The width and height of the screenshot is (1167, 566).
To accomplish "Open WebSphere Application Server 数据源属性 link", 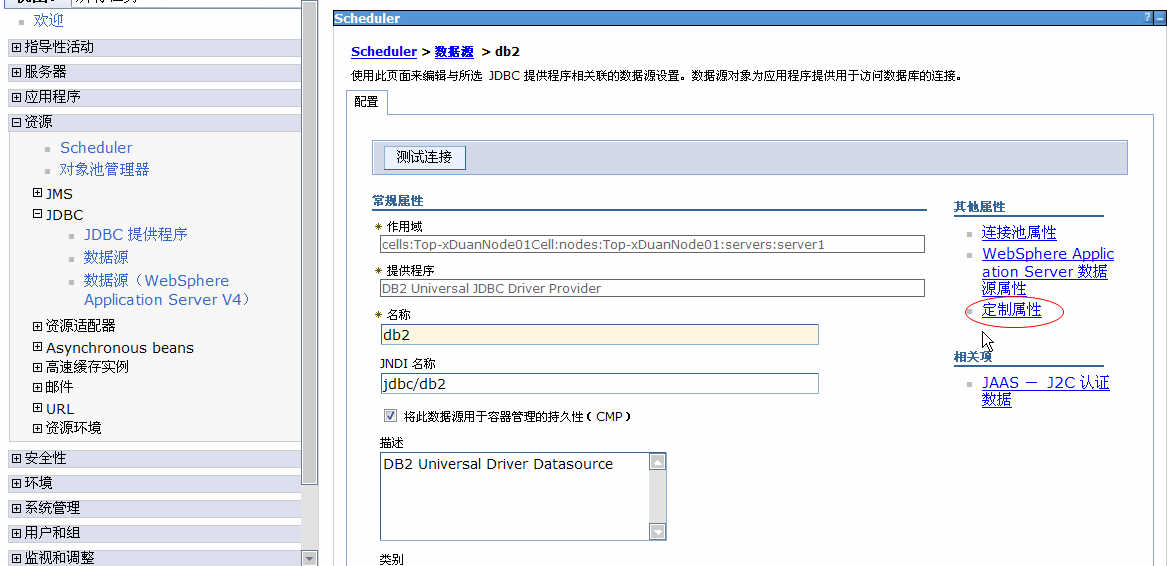I will (1048, 272).
